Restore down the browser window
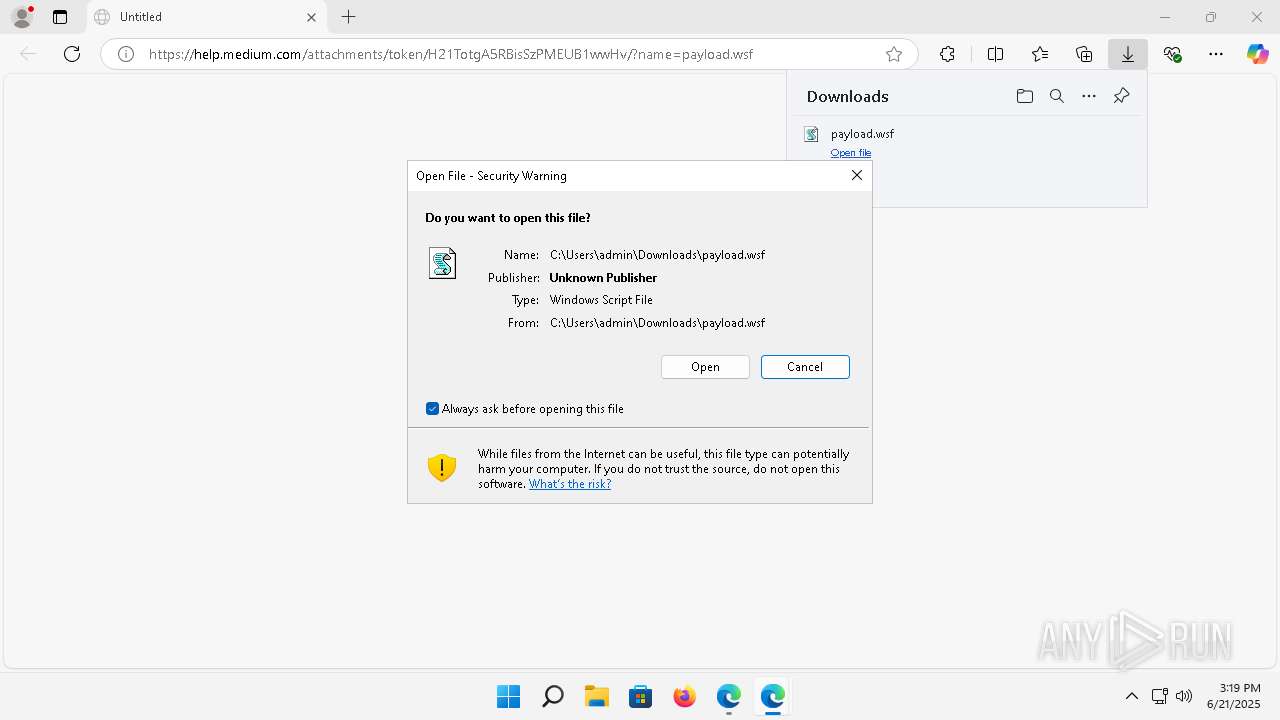This screenshot has height=720, width=1280. pos(1211,17)
